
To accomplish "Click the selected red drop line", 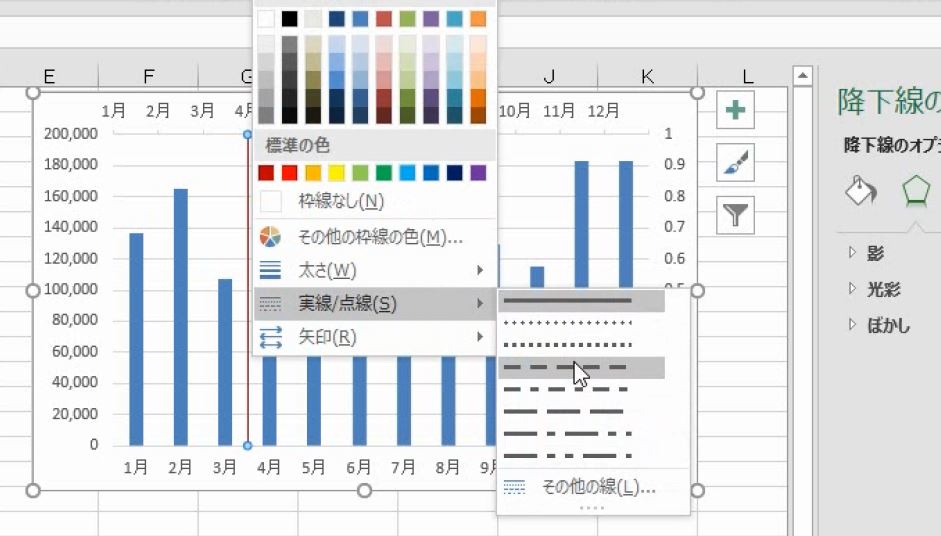I will (247, 288).
